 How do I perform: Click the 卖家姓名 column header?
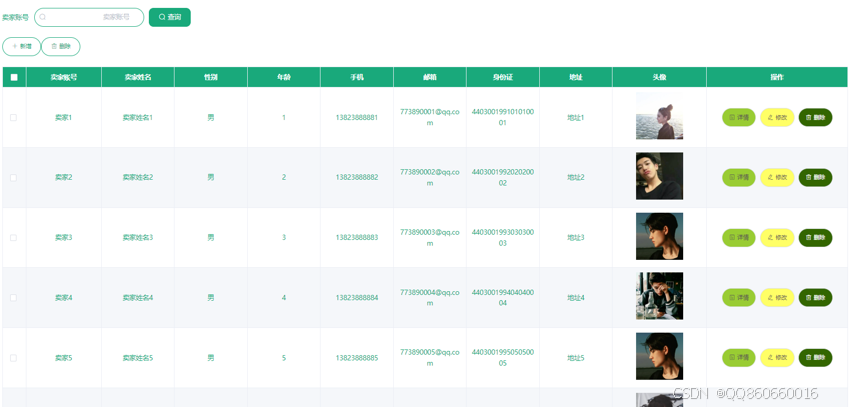point(138,77)
